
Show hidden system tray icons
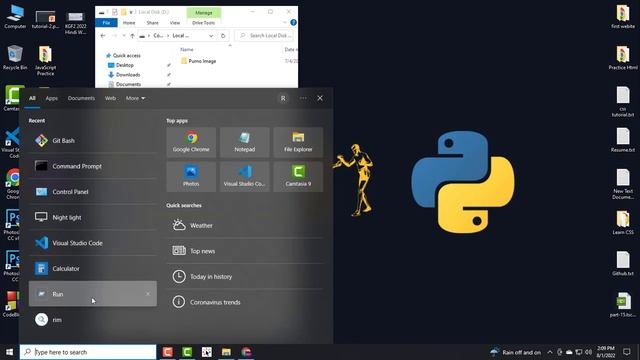coord(550,352)
